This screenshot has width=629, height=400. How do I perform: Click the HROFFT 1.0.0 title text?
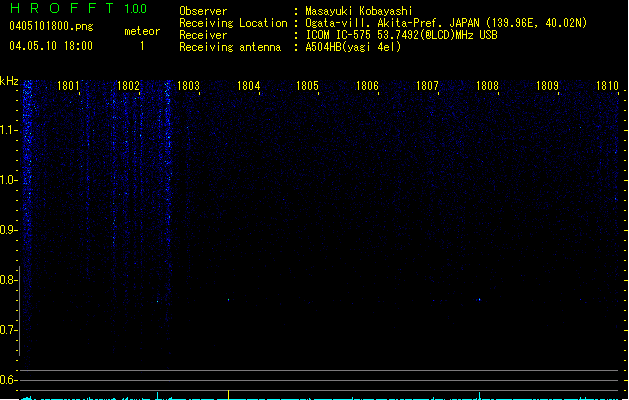(x=79, y=8)
